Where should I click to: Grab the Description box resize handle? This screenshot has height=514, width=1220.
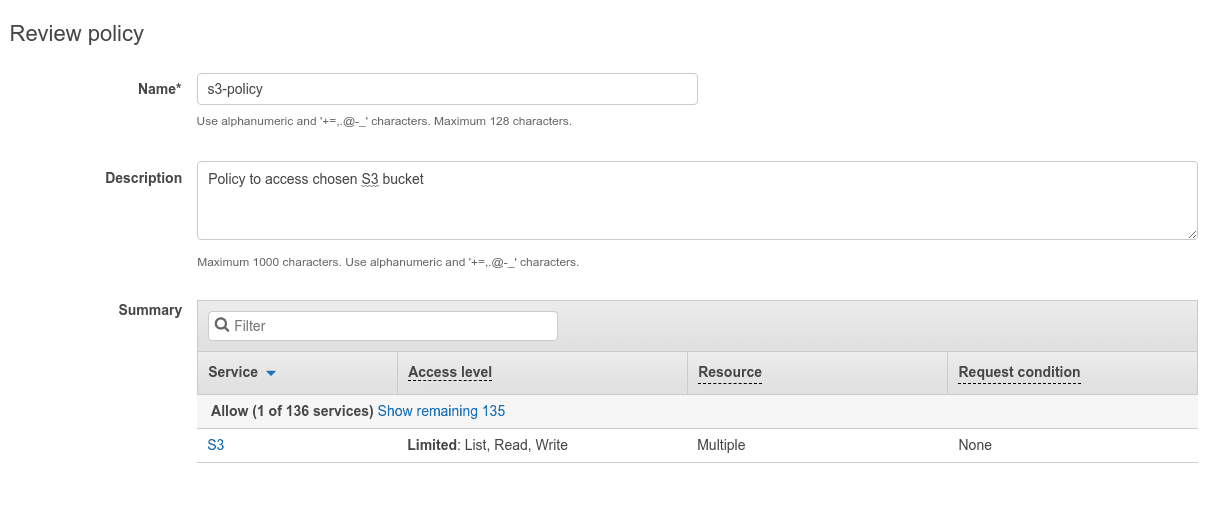click(x=1191, y=233)
